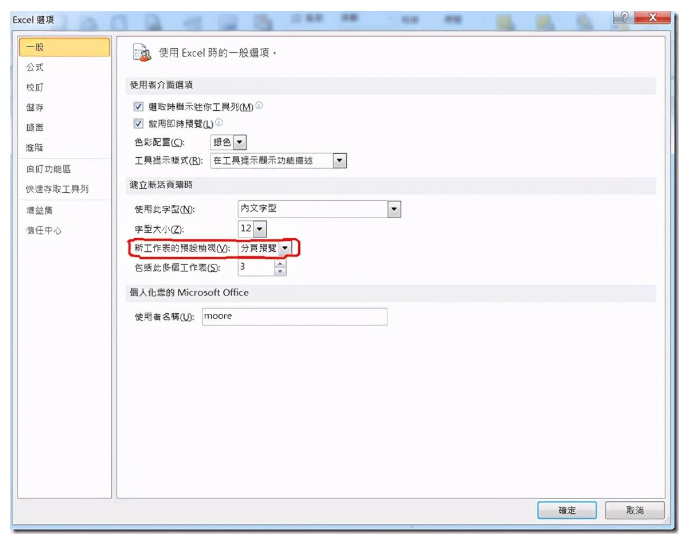This screenshot has height=543, width=690.
Task: Open the 公式 options category
Action: click(x=35, y=67)
